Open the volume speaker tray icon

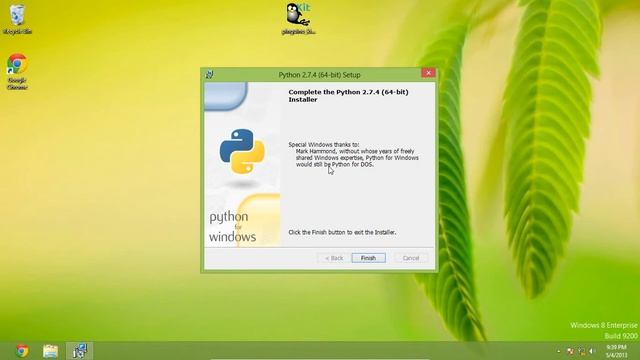pyautogui.click(x=591, y=351)
